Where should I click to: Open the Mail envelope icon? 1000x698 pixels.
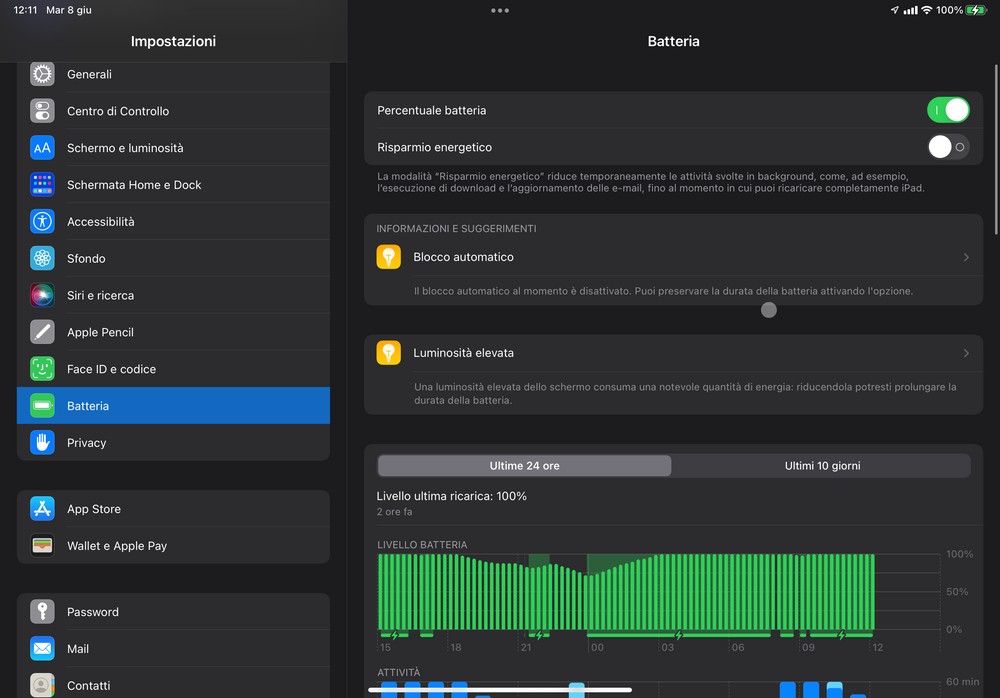pyautogui.click(x=42, y=649)
